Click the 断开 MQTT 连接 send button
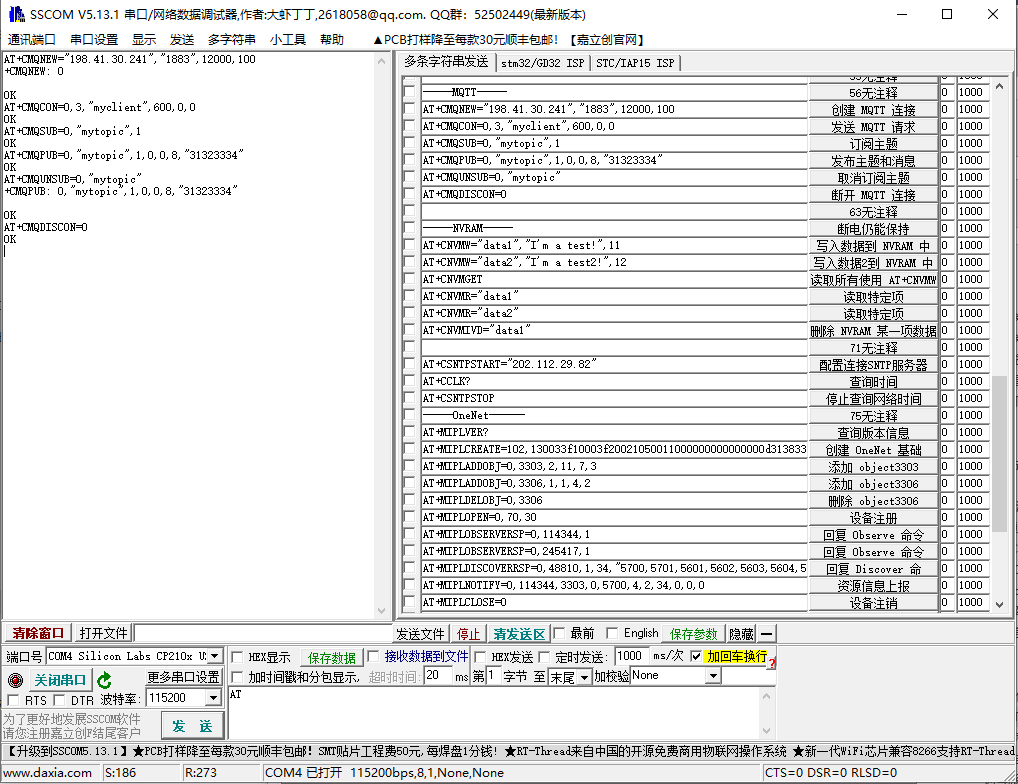 click(x=873, y=194)
